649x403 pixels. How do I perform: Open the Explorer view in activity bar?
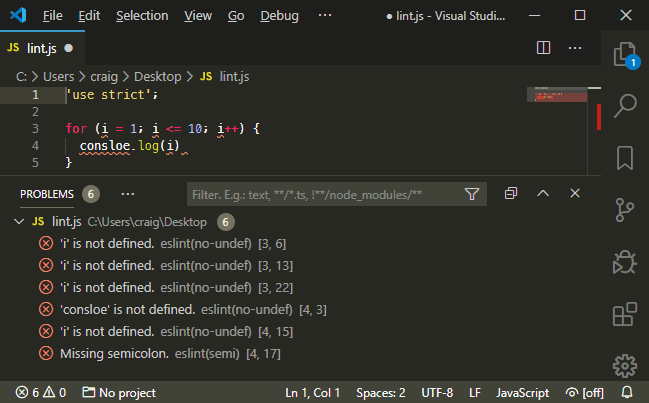tap(625, 53)
